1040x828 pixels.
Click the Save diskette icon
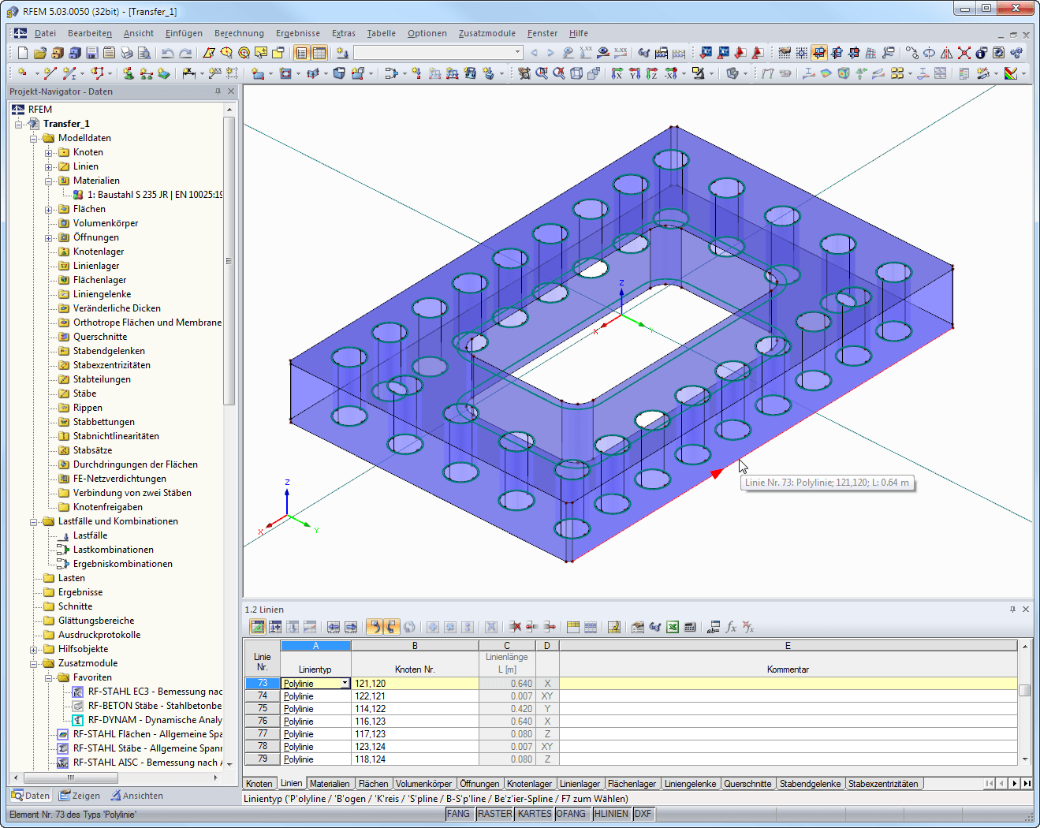[92, 52]
